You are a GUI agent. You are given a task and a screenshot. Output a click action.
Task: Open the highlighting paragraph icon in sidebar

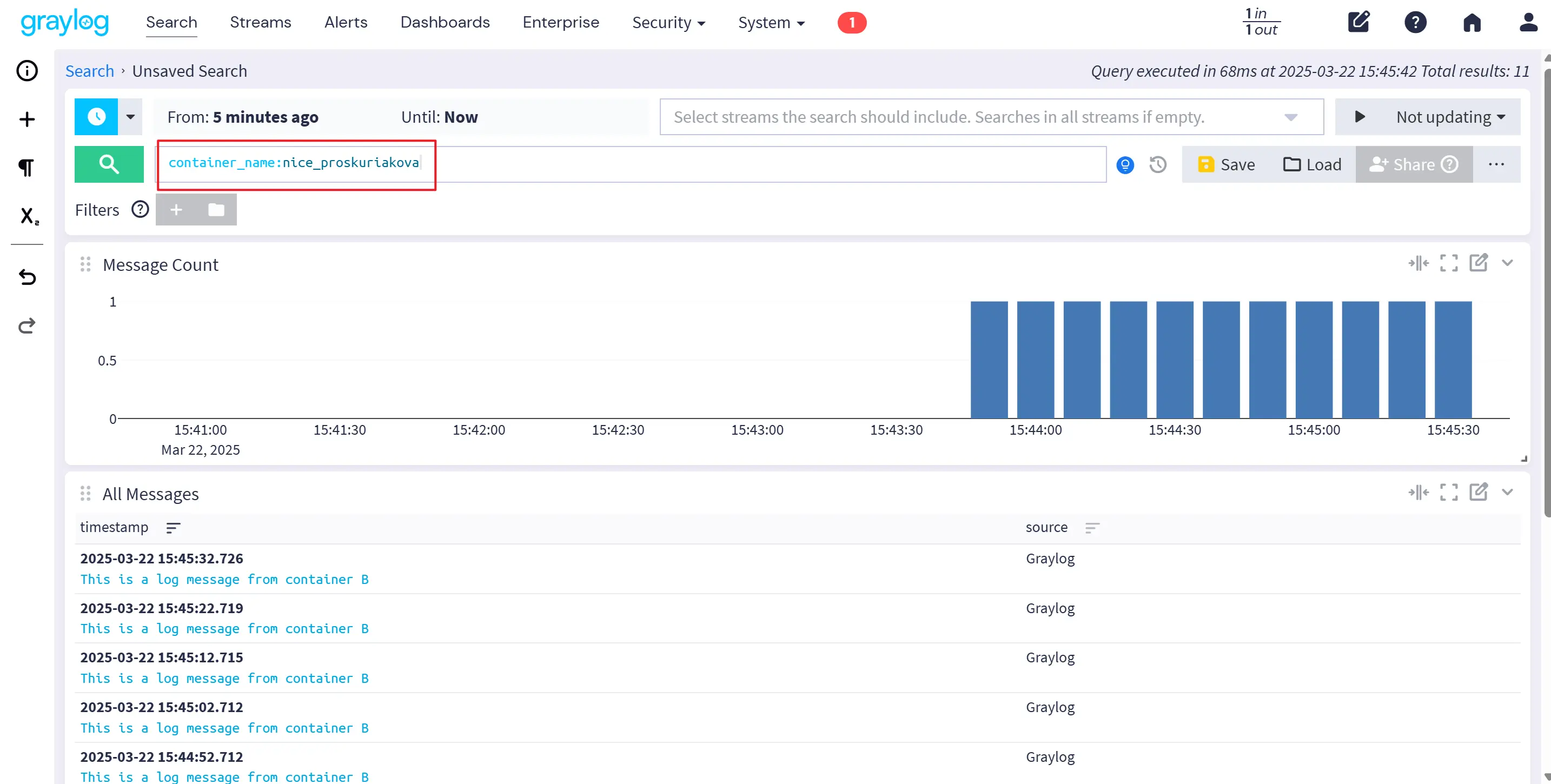coord(26,168)
